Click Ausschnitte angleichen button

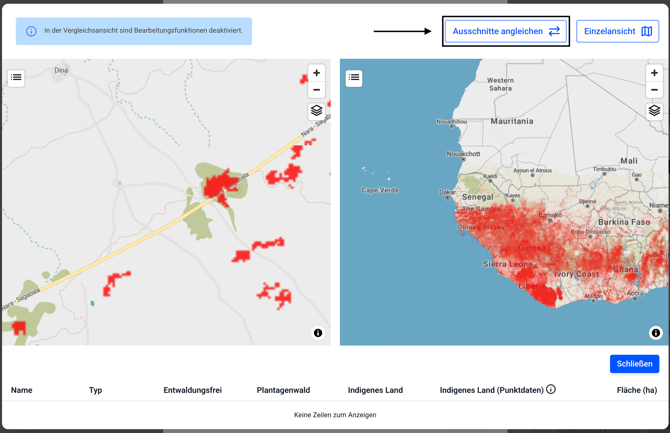[505, 31]
